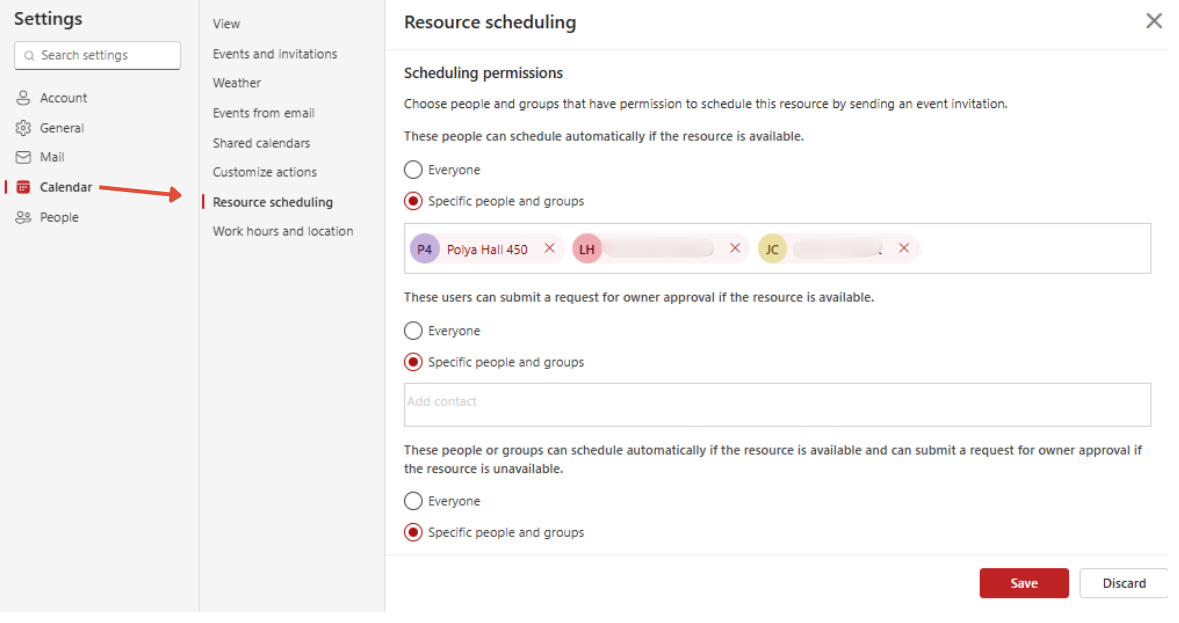
Task: Click the P4 avatar badge
Action: [424, 250]
